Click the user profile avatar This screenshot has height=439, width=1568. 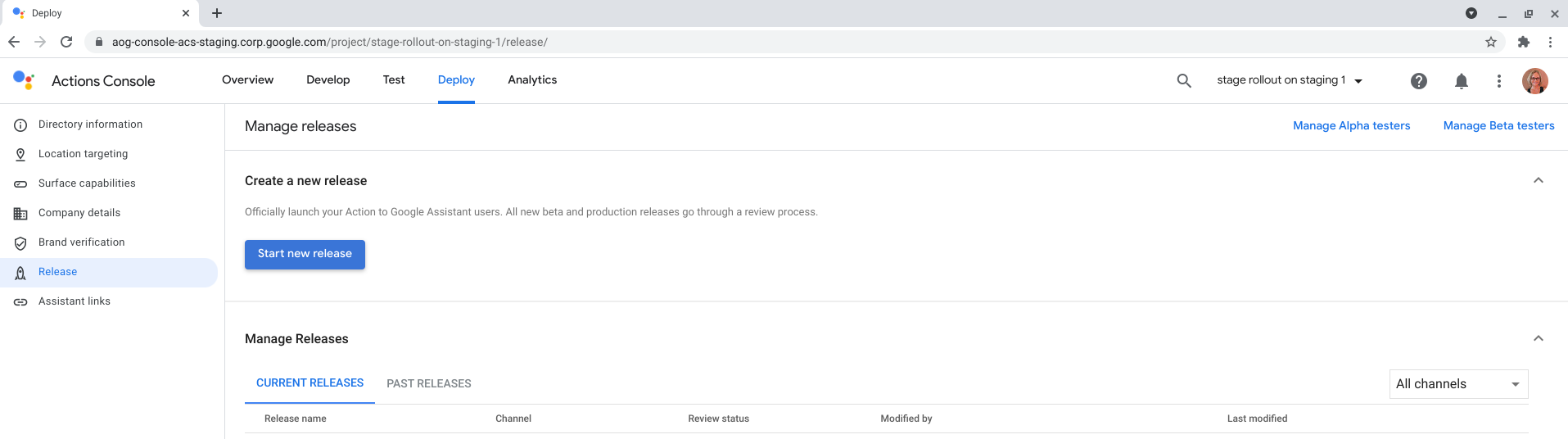coord(1534,80)
